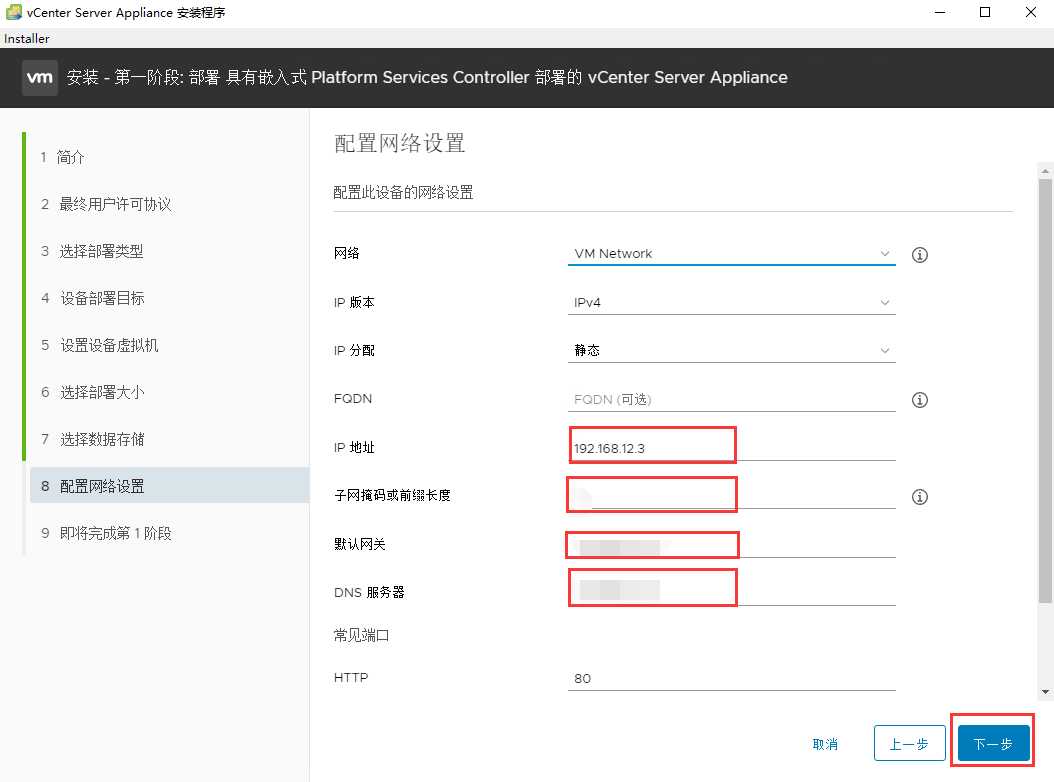Click 取消 to cancel the installation
The height and width of the screenshot is (782, 1054).
[x=826, y=744]
